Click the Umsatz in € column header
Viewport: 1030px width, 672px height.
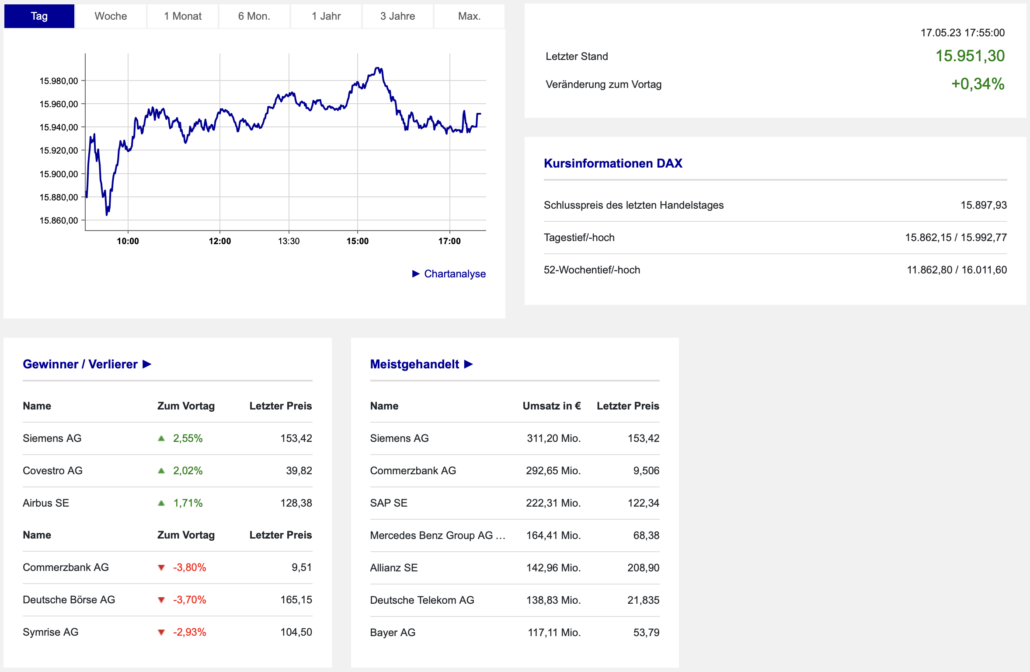click(x=552, y=406)
